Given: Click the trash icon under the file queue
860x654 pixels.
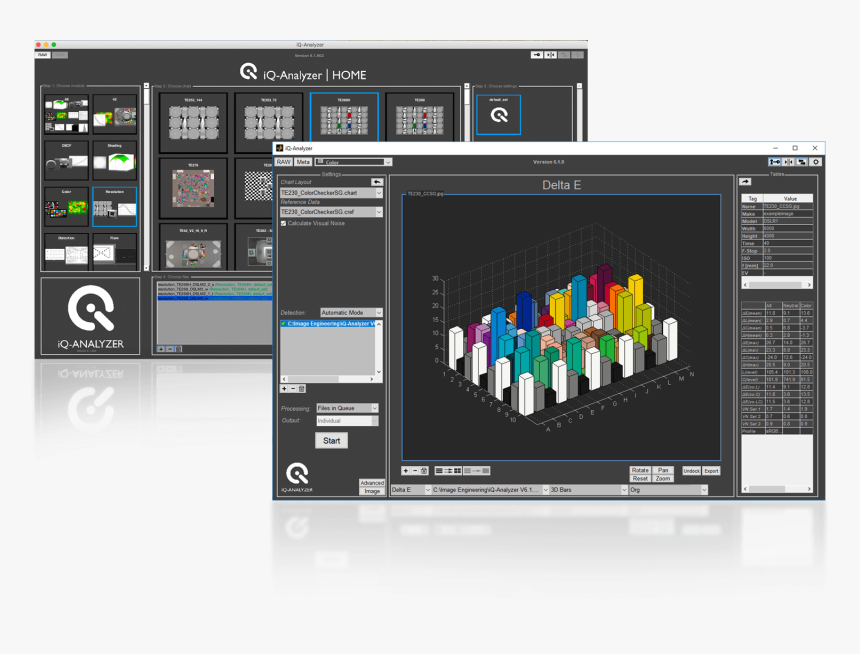Looking at the screenshot, I should coord(302,388).
